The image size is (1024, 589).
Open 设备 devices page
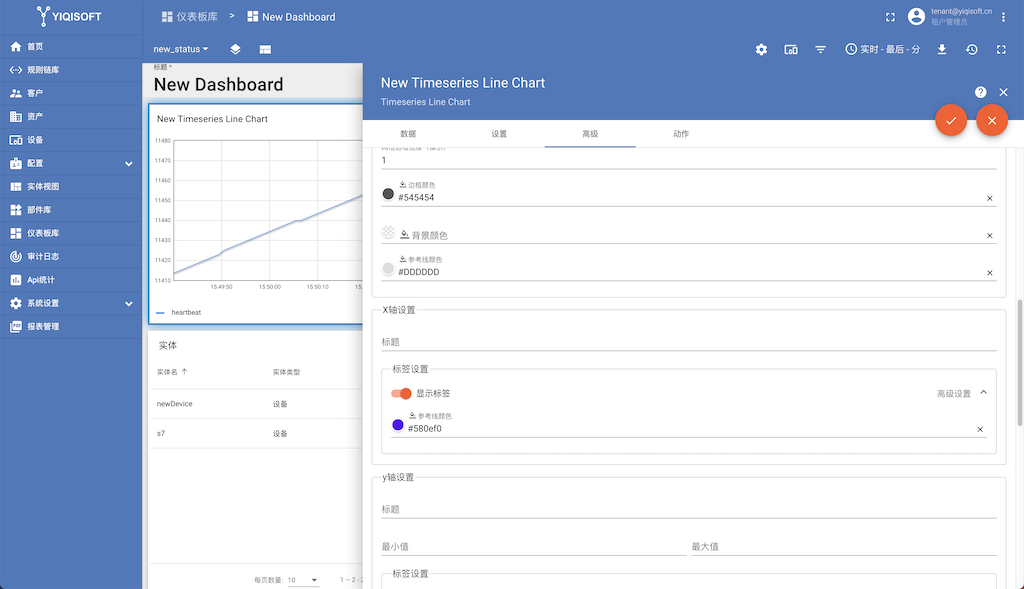(71, 140)
